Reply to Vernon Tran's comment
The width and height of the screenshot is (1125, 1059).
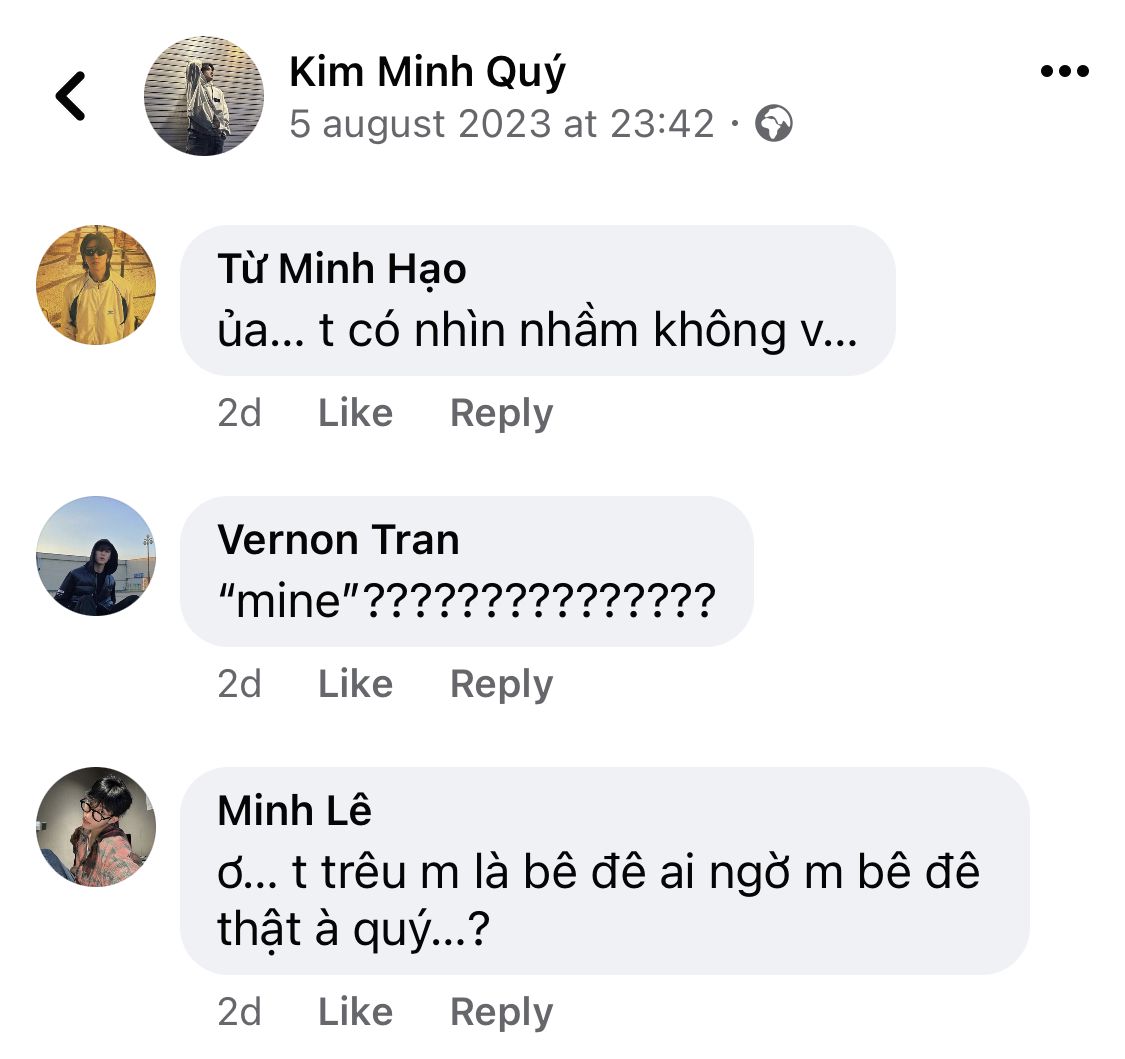click(x=501, y=684)
